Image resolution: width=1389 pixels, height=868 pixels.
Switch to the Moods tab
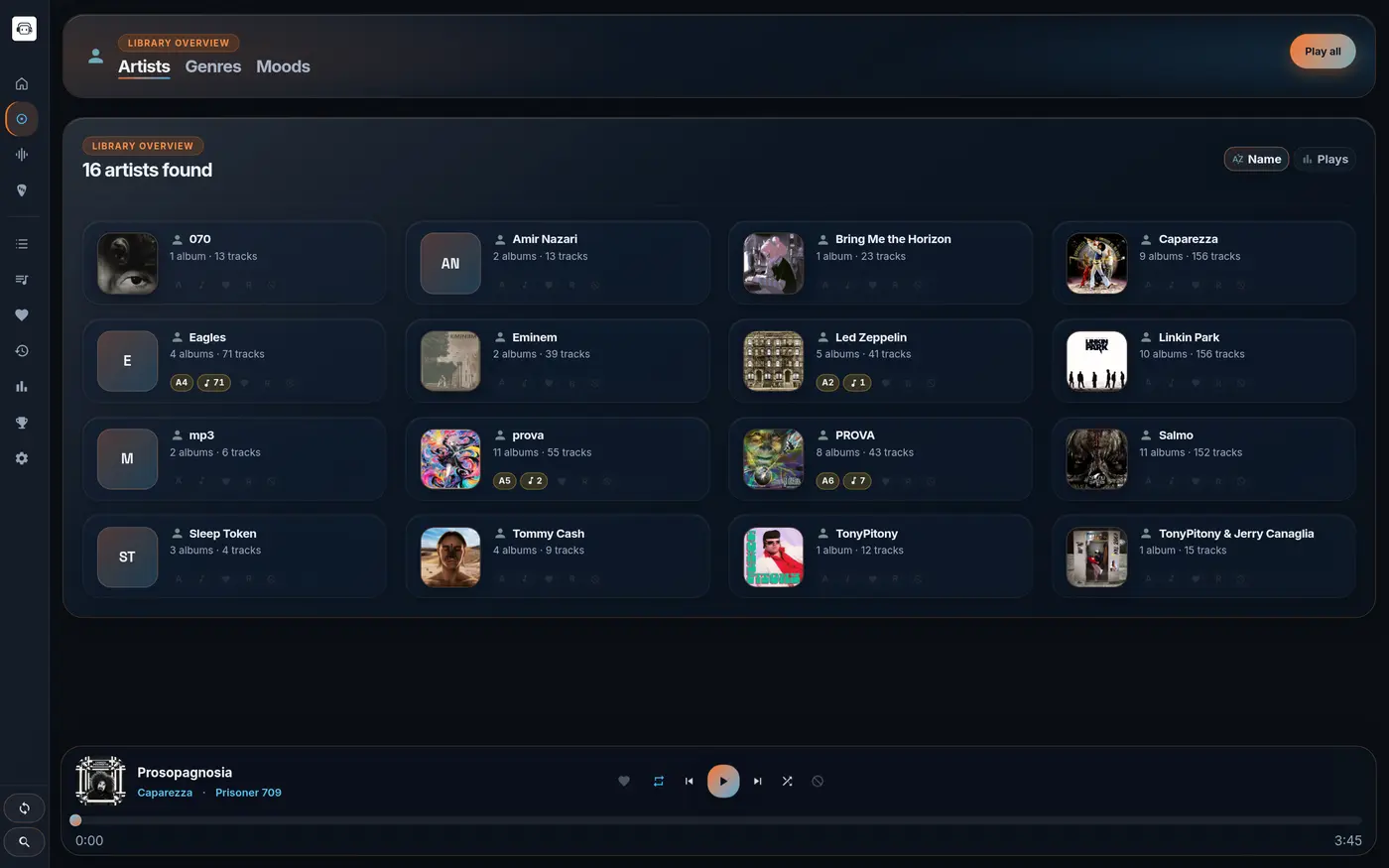tap(283, 66)
